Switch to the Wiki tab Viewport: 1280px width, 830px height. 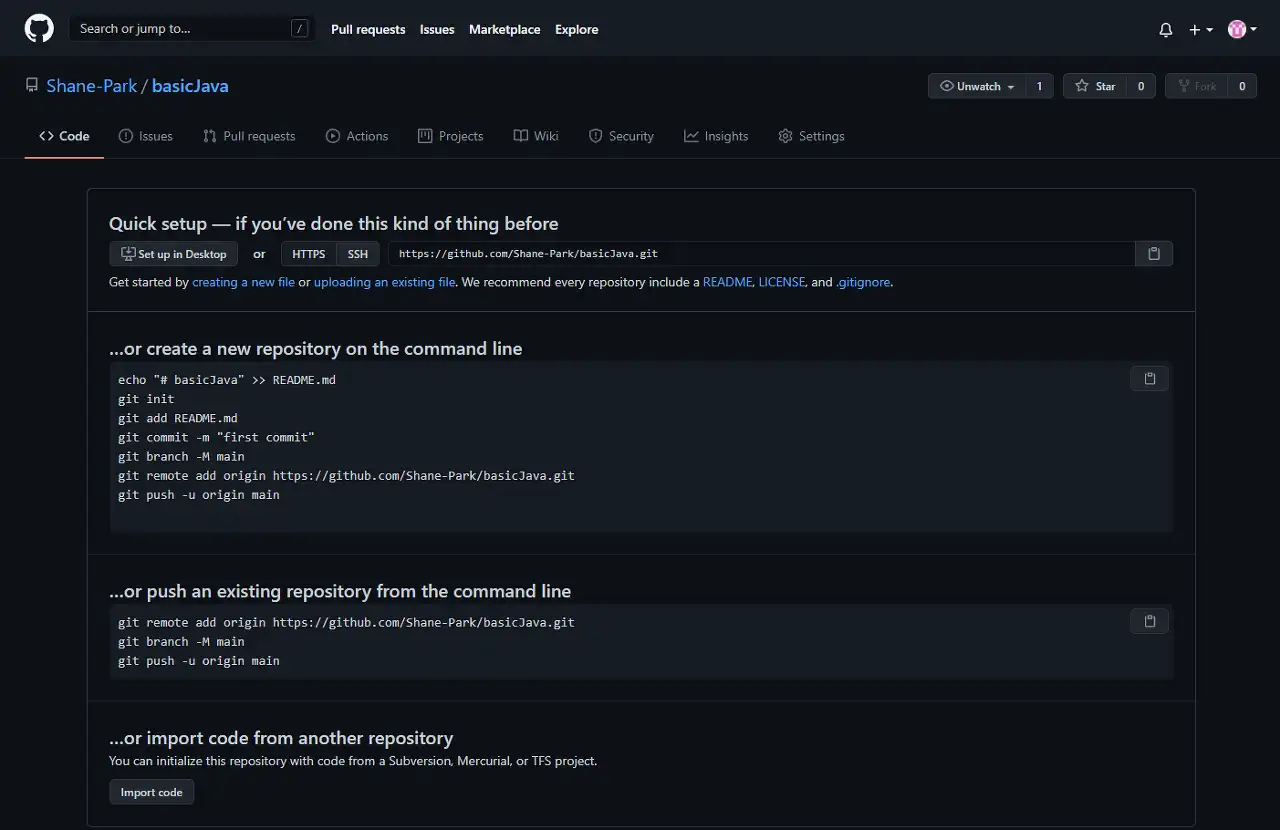[536, 136]
